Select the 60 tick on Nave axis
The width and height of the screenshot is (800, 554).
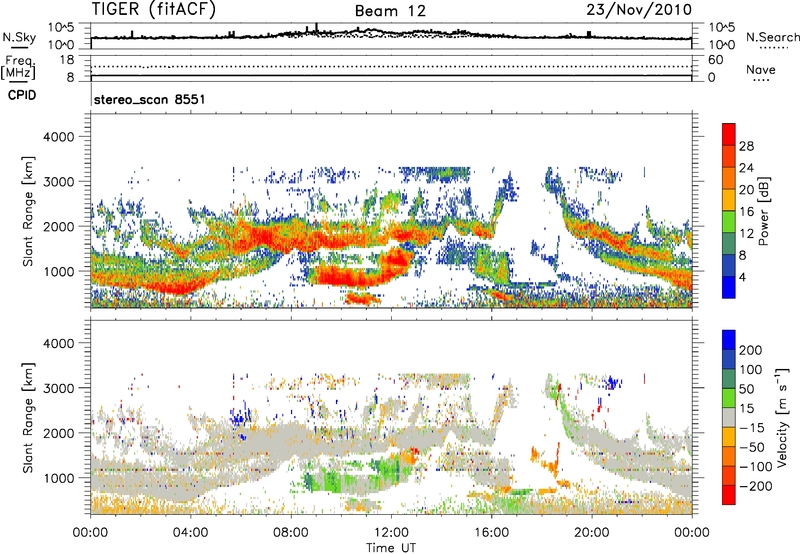click(x=716, y=60)
